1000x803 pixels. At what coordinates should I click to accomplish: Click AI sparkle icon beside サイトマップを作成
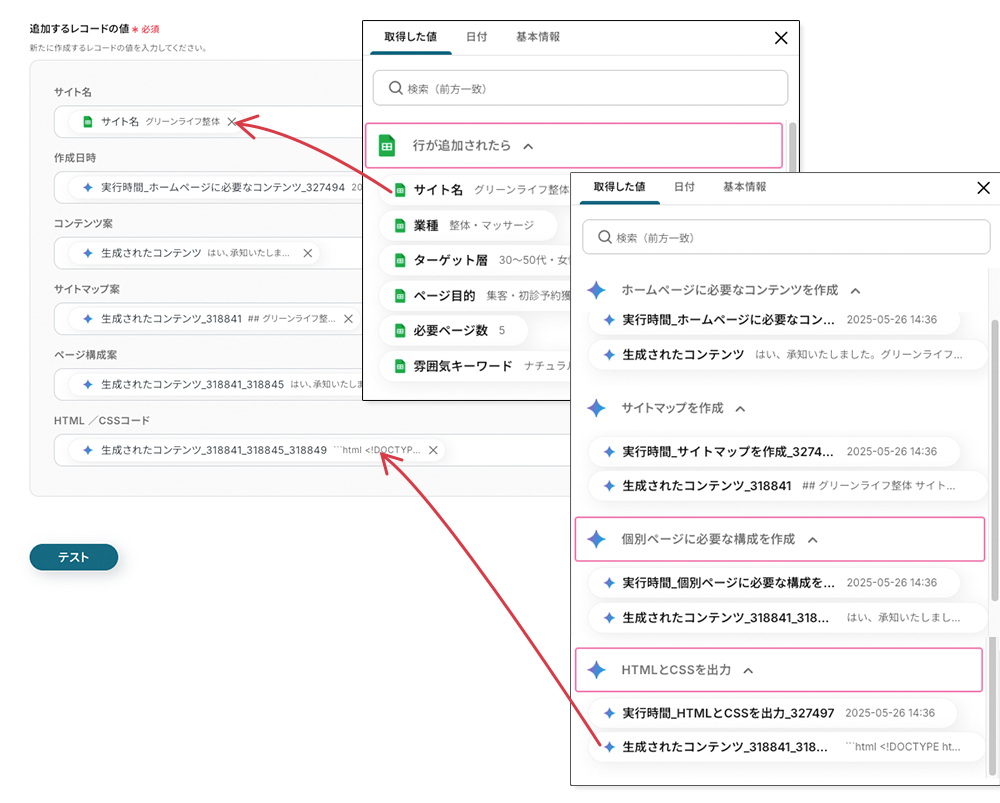(x=596, y=408)
